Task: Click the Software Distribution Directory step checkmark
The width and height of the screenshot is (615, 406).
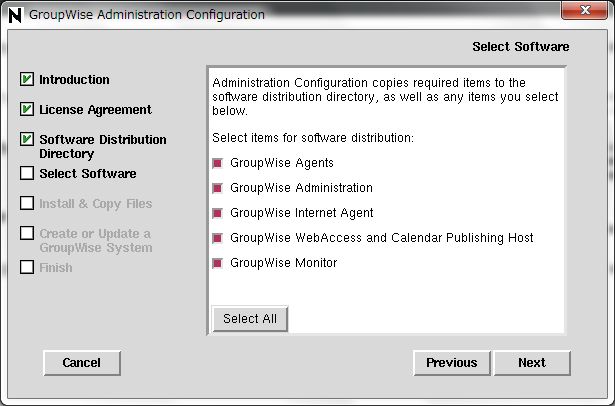Action: (27, 139)
